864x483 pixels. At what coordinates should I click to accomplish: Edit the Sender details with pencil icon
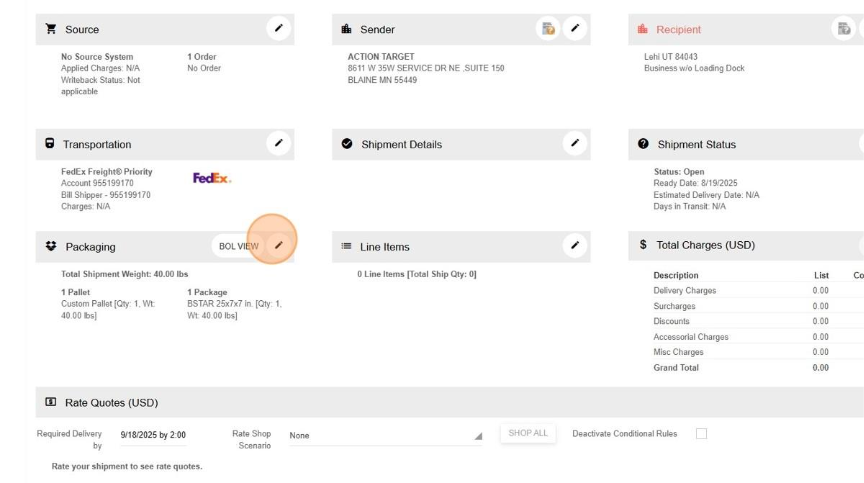coord(575,29)
